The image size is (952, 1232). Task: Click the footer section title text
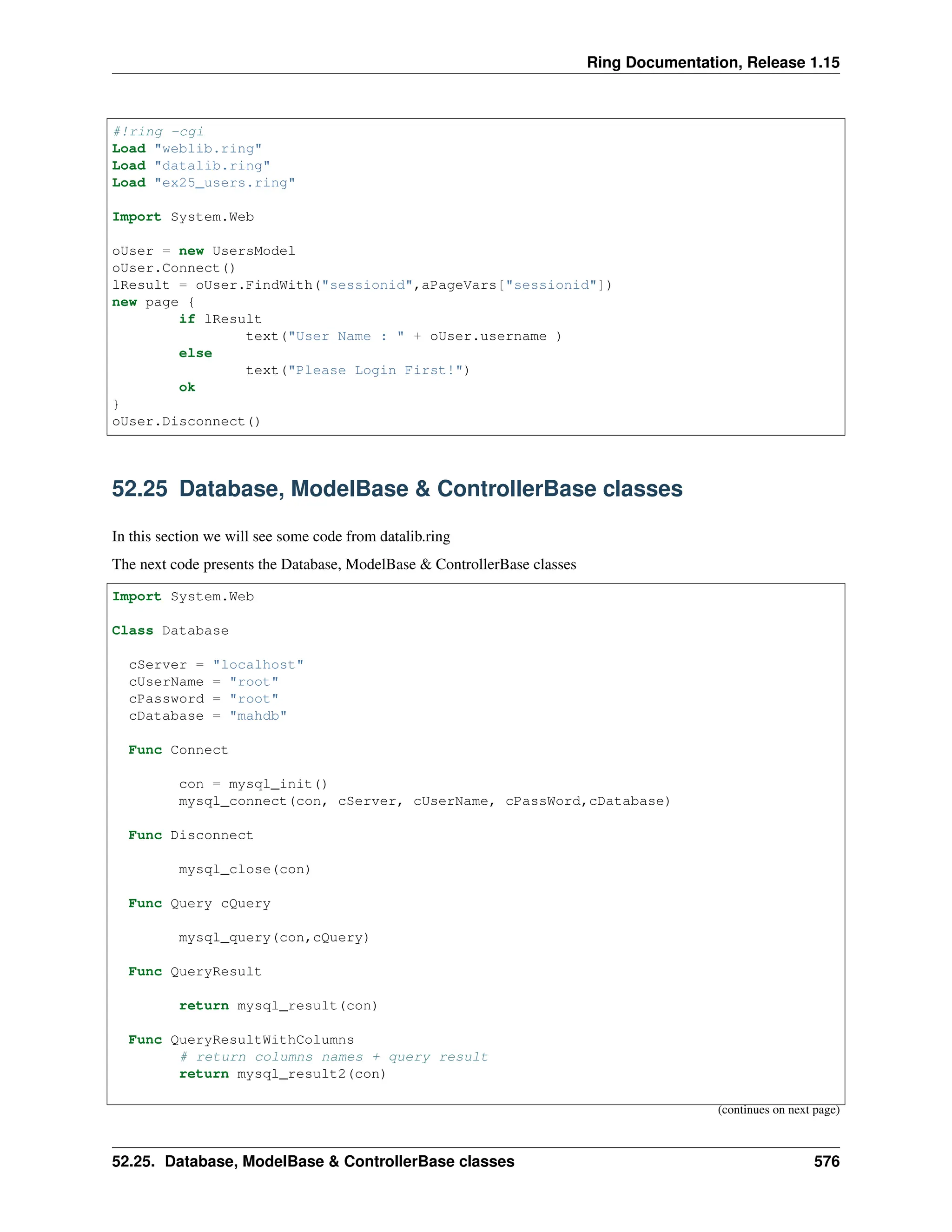click(x=312, y=1161)
